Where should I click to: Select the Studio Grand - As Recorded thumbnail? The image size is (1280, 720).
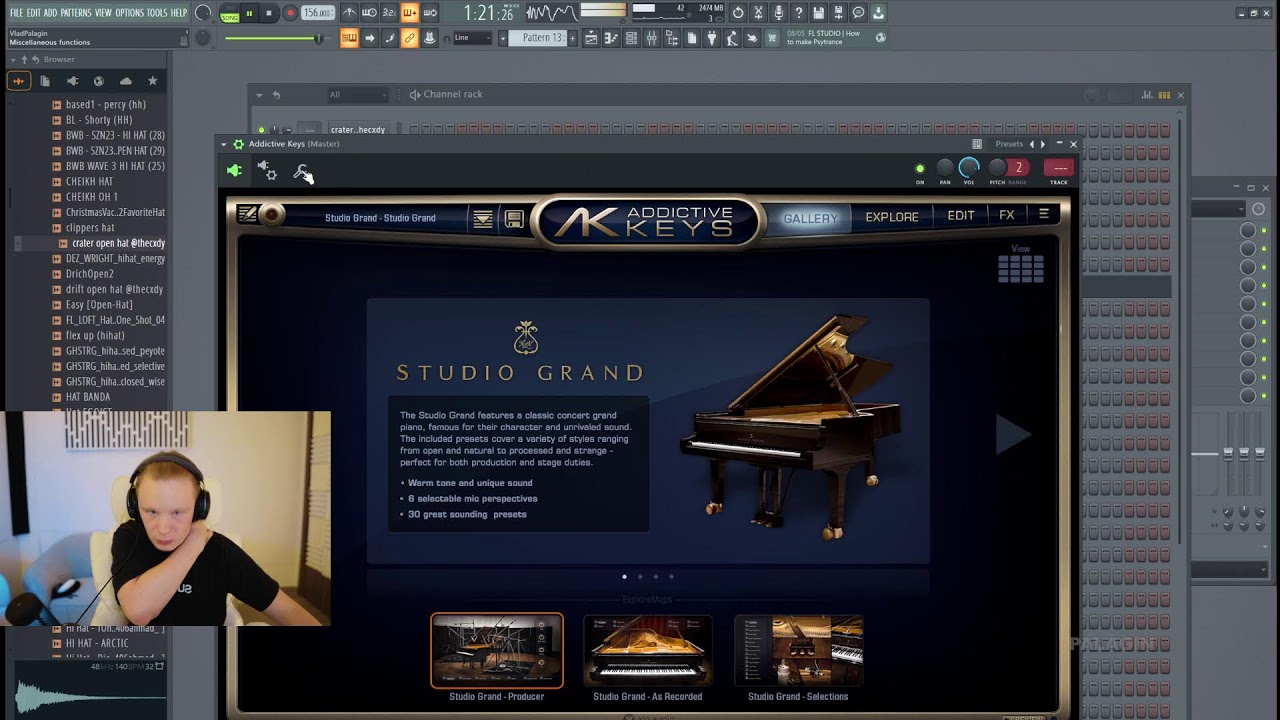(x=648, y=651)
